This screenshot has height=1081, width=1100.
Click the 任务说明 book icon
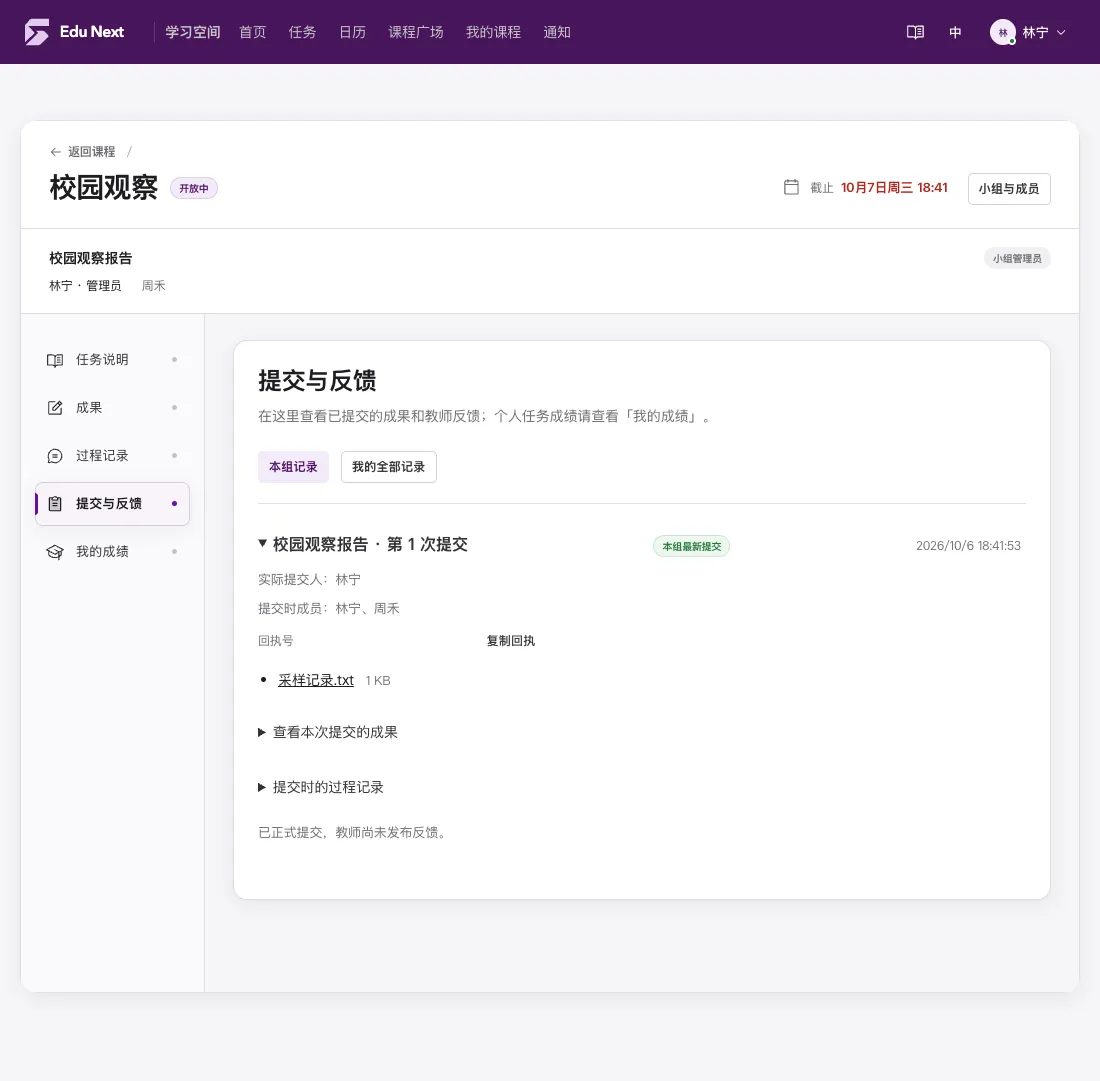coord(55,360)
